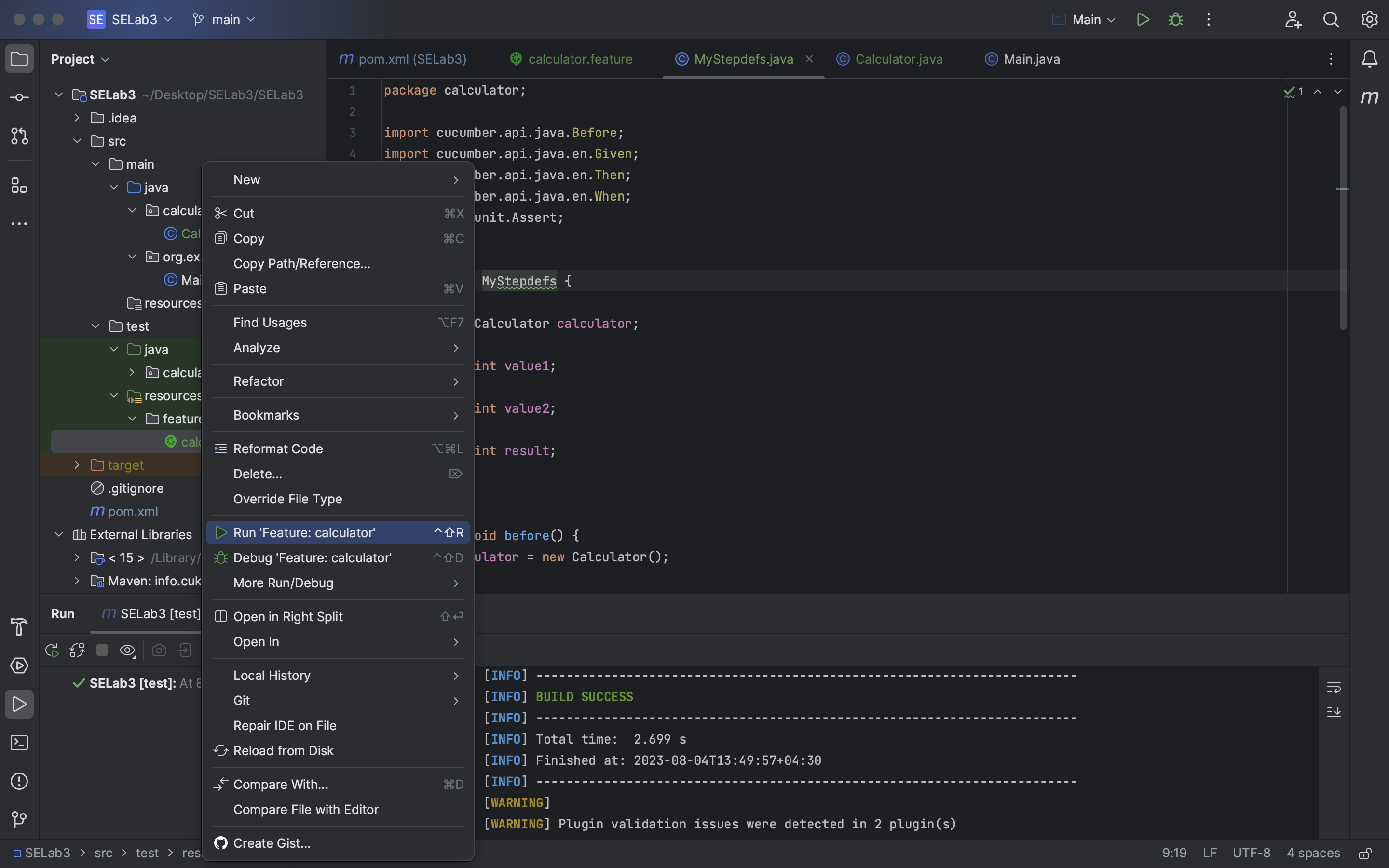This screenshot has height=868, width=1389.
Task: Open the Commit tool window icon
Action: [x=19, y=97]
